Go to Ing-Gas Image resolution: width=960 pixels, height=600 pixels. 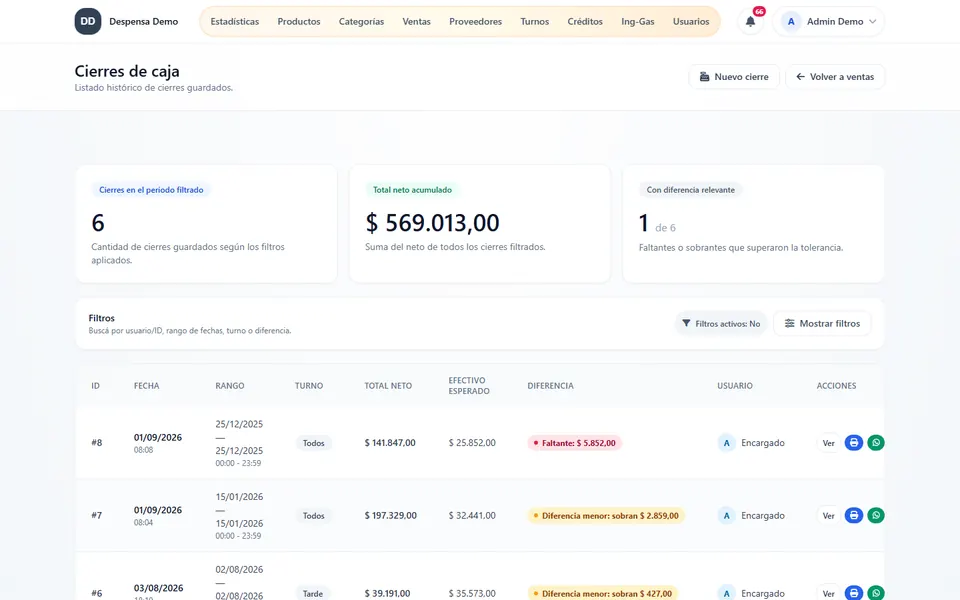637,21
